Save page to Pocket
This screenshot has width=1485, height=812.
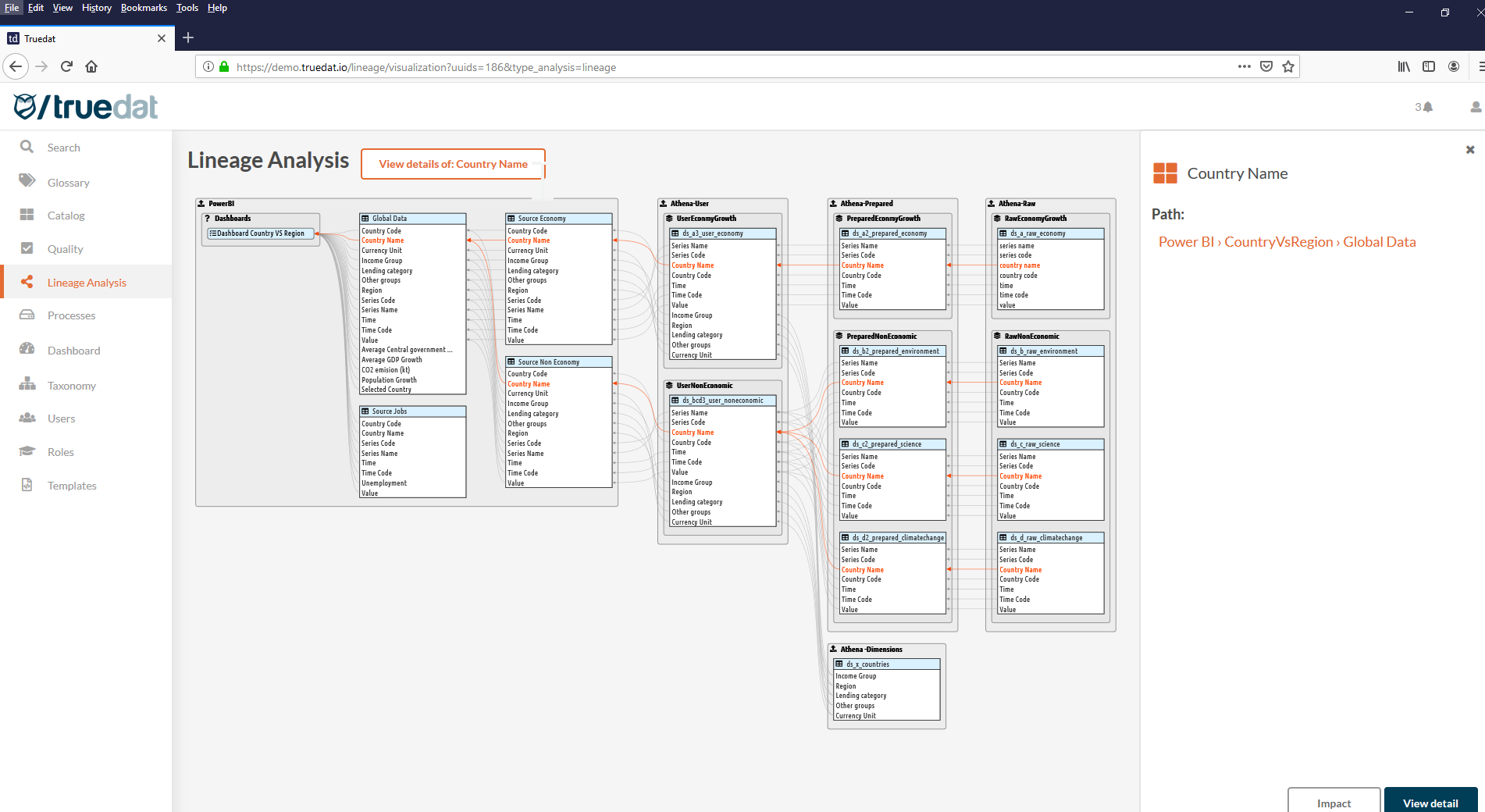1266,66
